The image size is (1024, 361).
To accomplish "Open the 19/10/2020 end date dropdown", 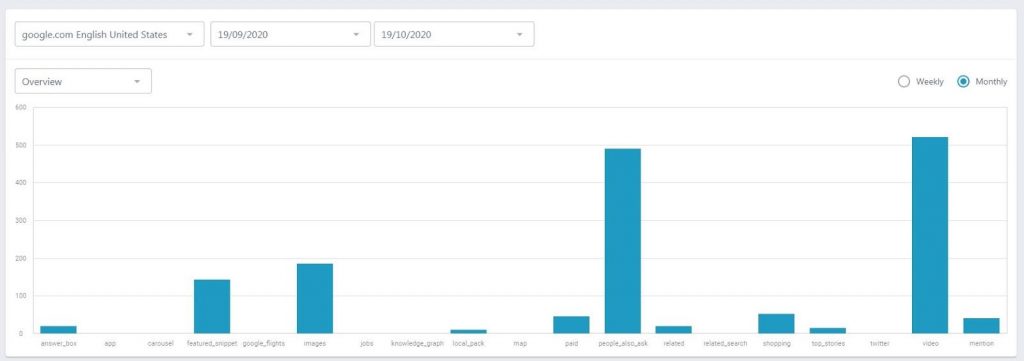I will [x=454, y=35].
